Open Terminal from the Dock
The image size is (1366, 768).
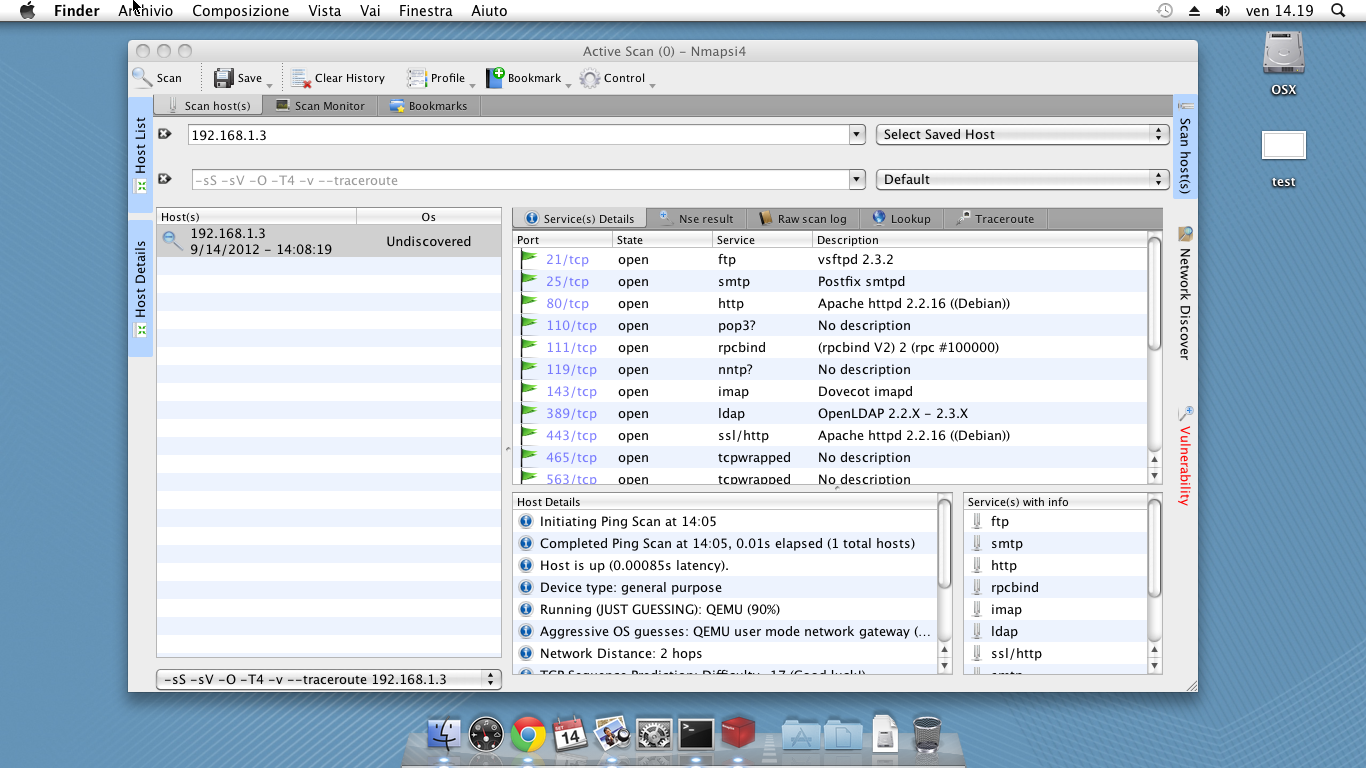coord(696,735)
